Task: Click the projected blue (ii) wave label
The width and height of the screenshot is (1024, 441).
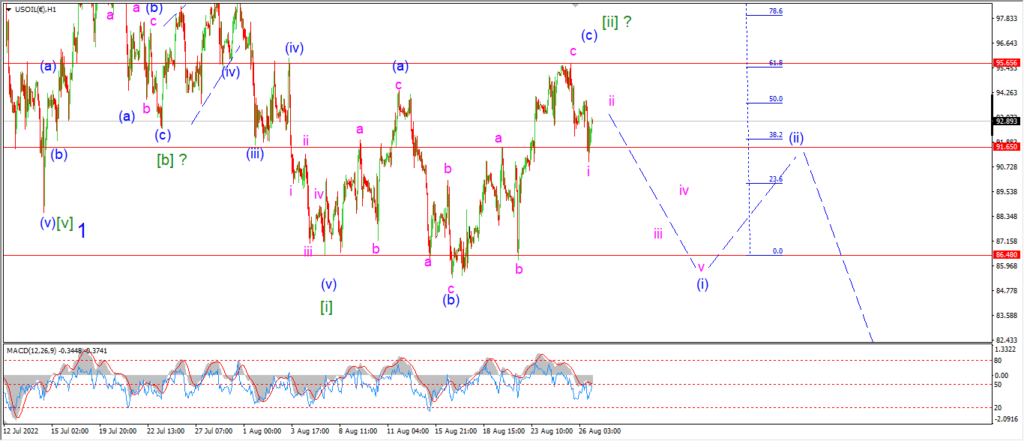Action: (795, 138)
